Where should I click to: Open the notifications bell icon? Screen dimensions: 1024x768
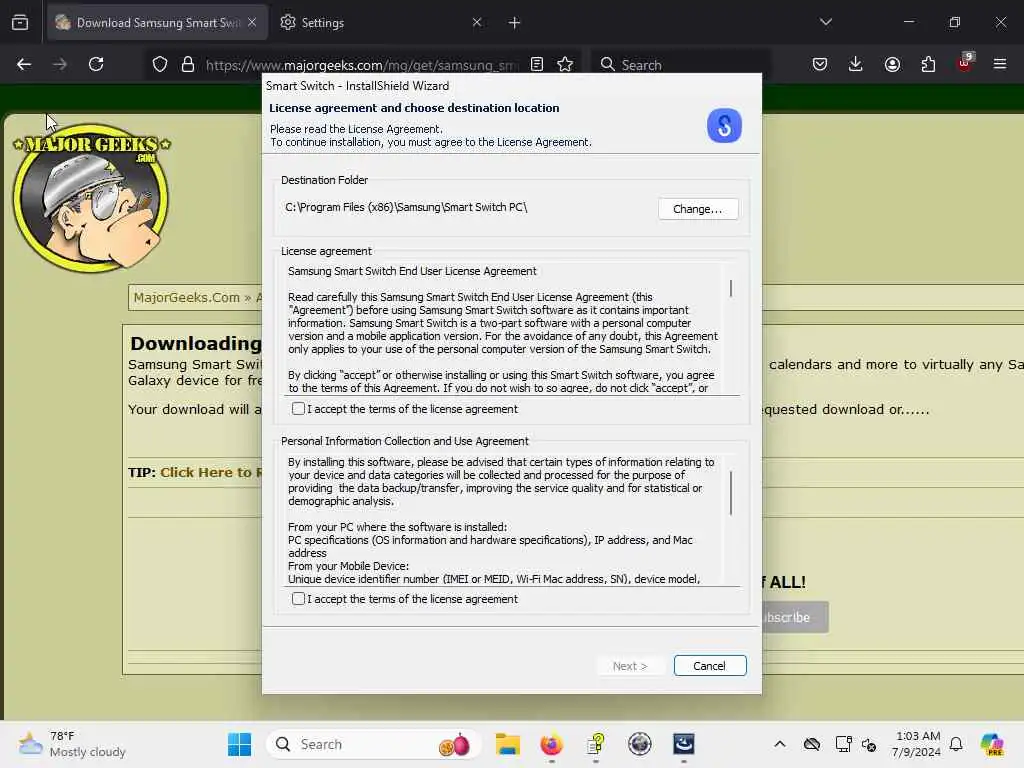coord(956,744)
